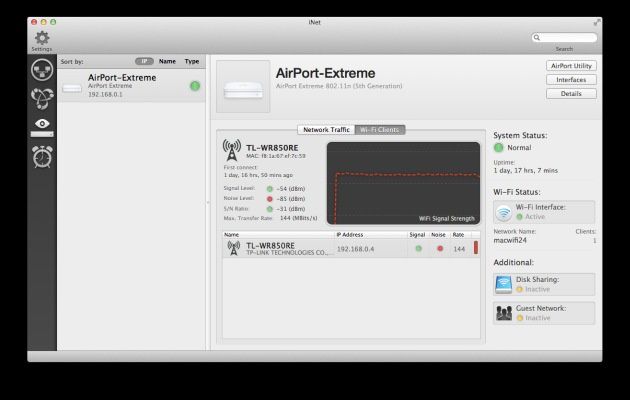Click 192.168.0.1 address in device list
This screenshot has height=400, width=630.
point(105,94)
